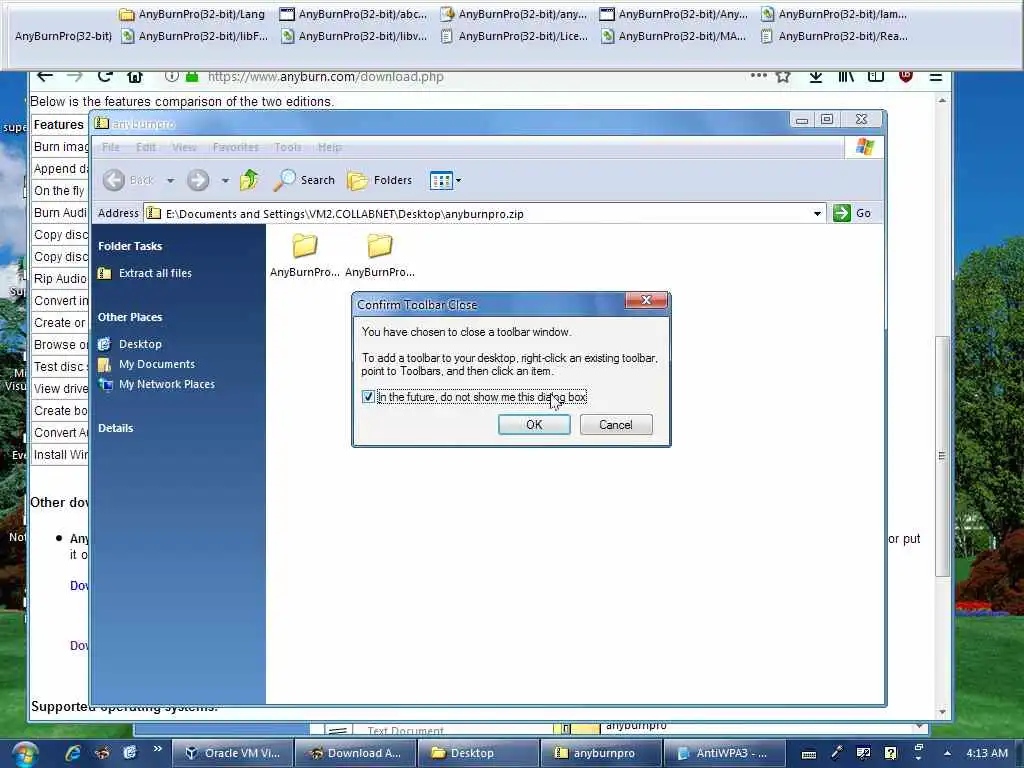Tick the do not show dialog checkbox
This screenshot has width=1024, height=768.
click(x=368, y=396)
